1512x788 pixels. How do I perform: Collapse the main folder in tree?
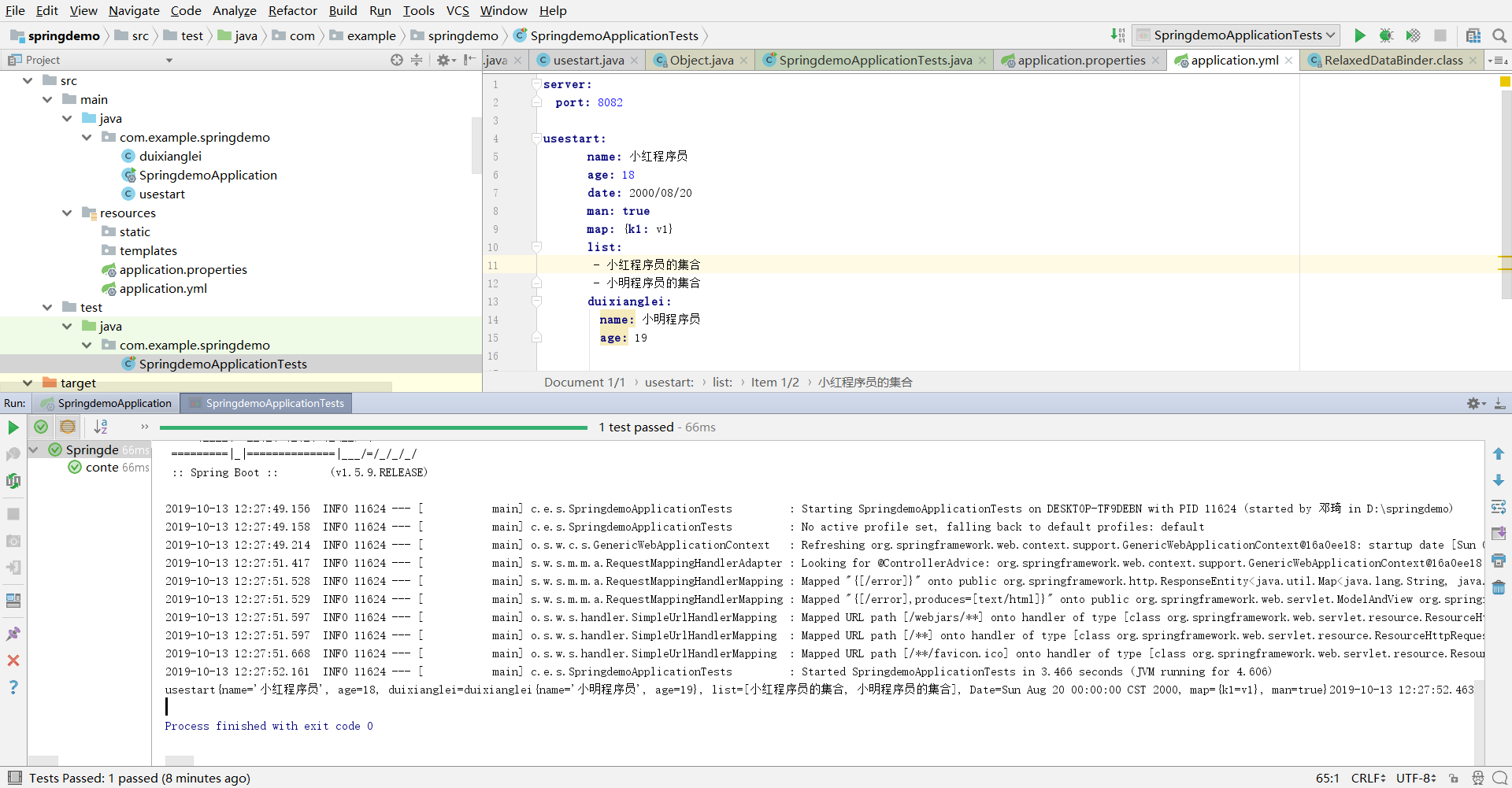47,99
